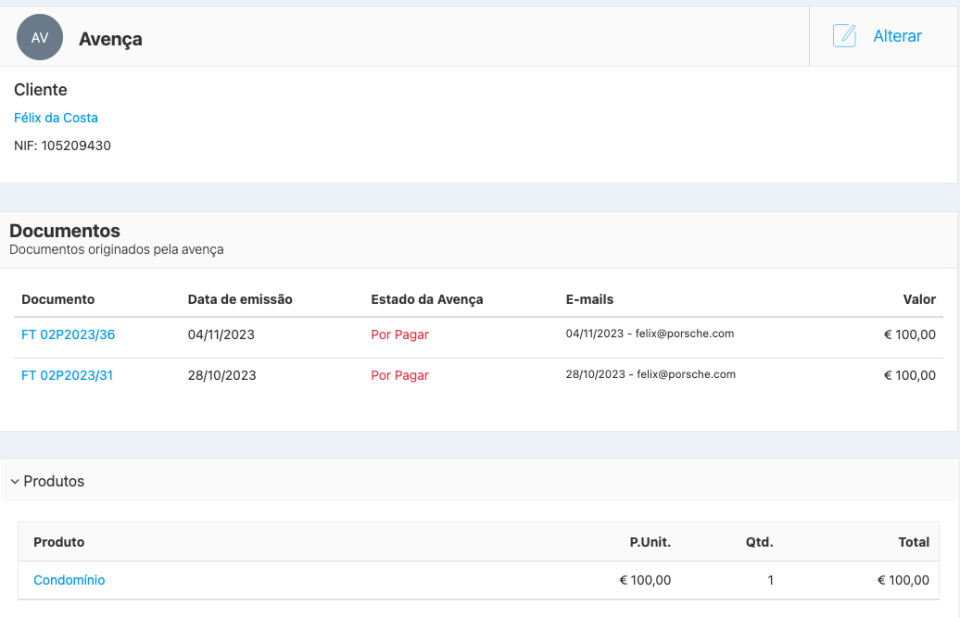Open invoice FT 02P2023/36
Image resolution: width=960 pixels, height=618 pixels.
pos(68,335)
